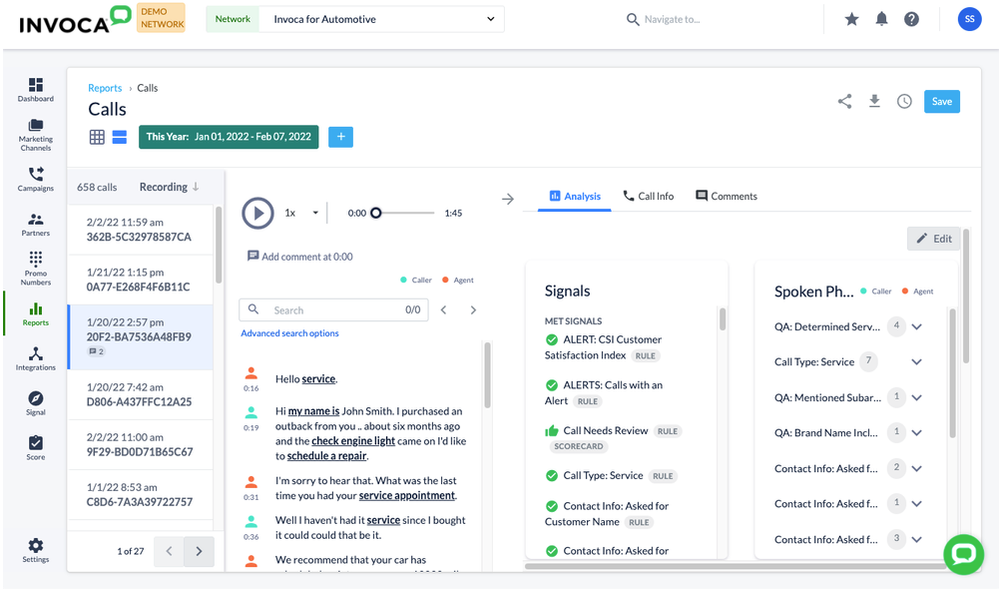The width and height of the screenshot is (999, 590).
Task: Expand QA: Determined Serv... phrase group
Action: click(917, 327)
